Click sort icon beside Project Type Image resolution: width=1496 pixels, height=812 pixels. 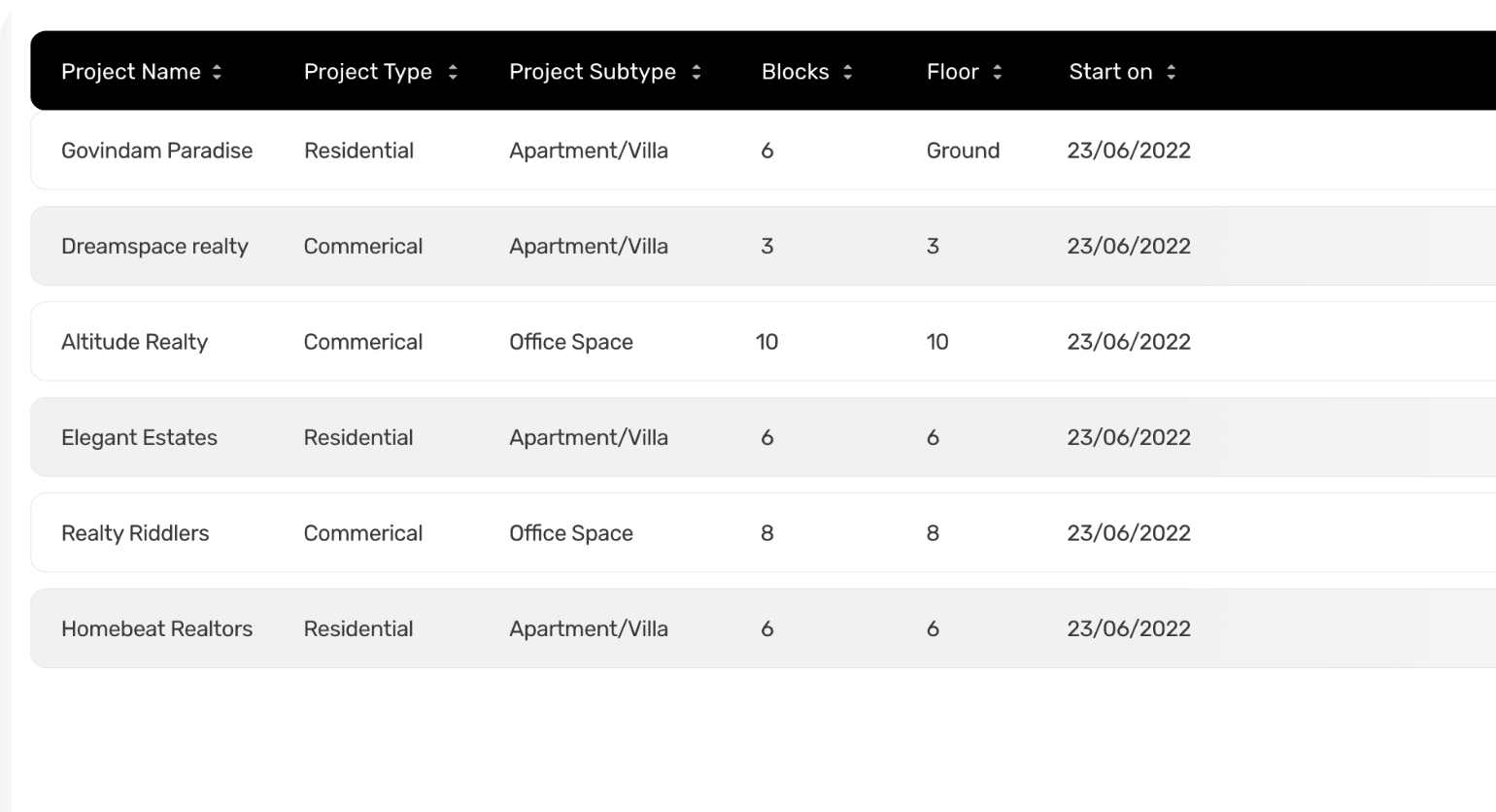pos(453,72)
